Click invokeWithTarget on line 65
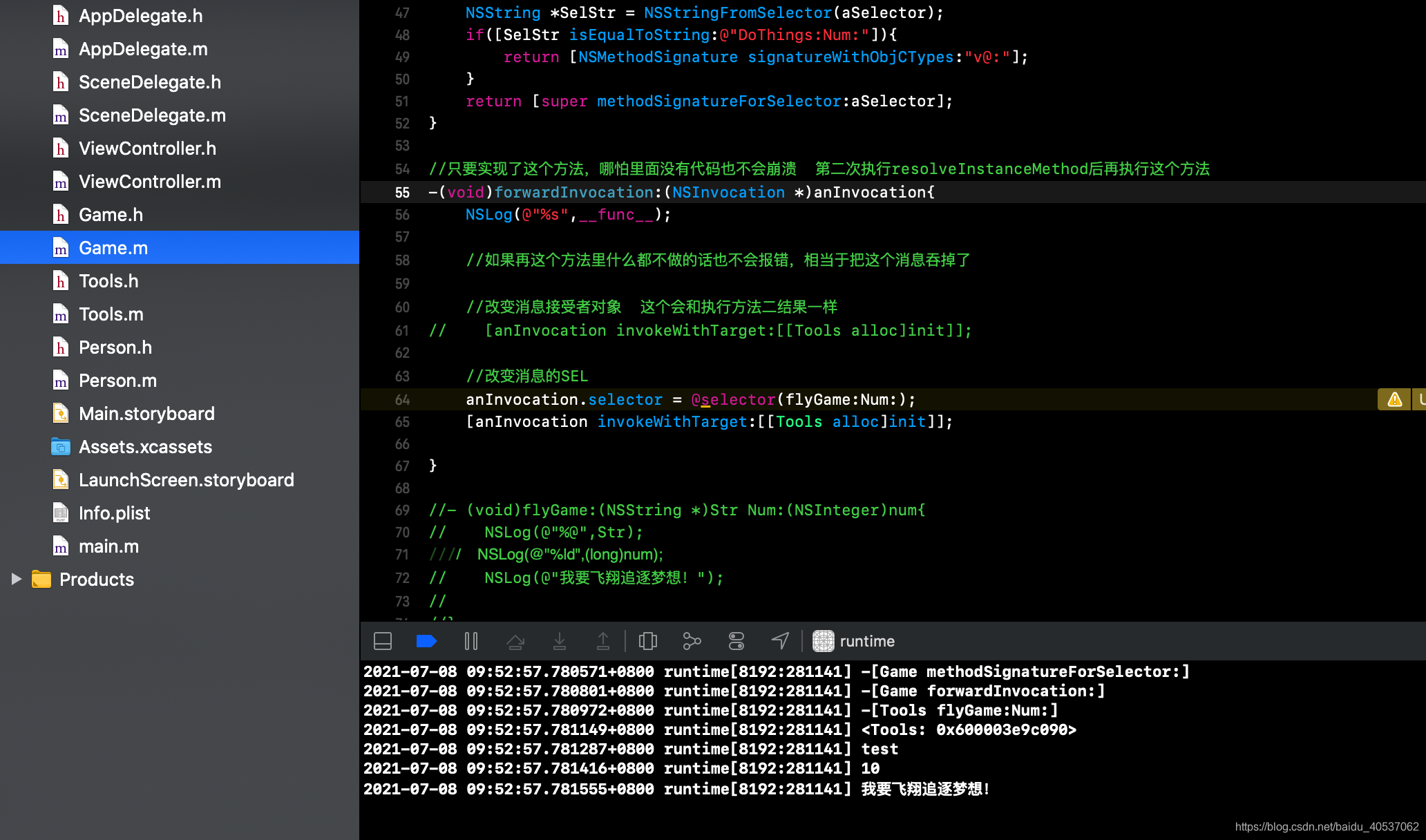 (672, 422)
